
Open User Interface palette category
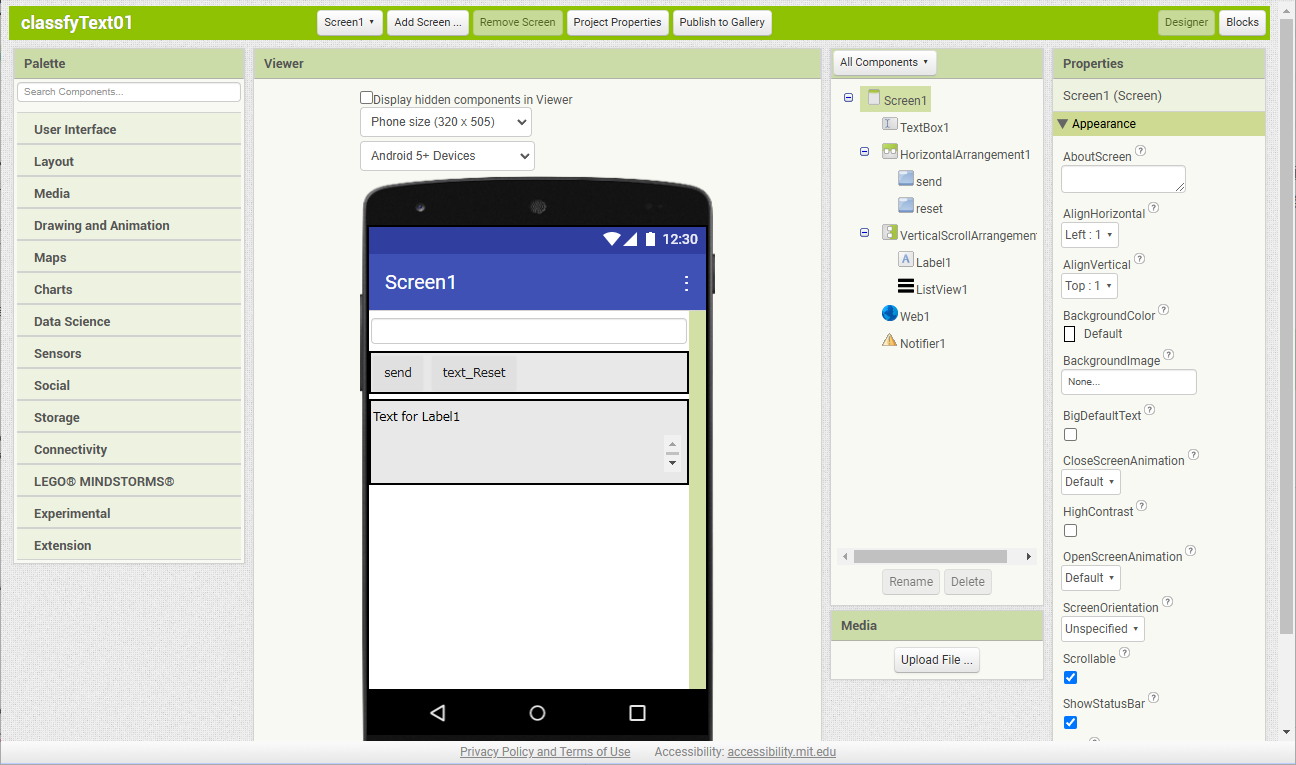click(129, 130)
